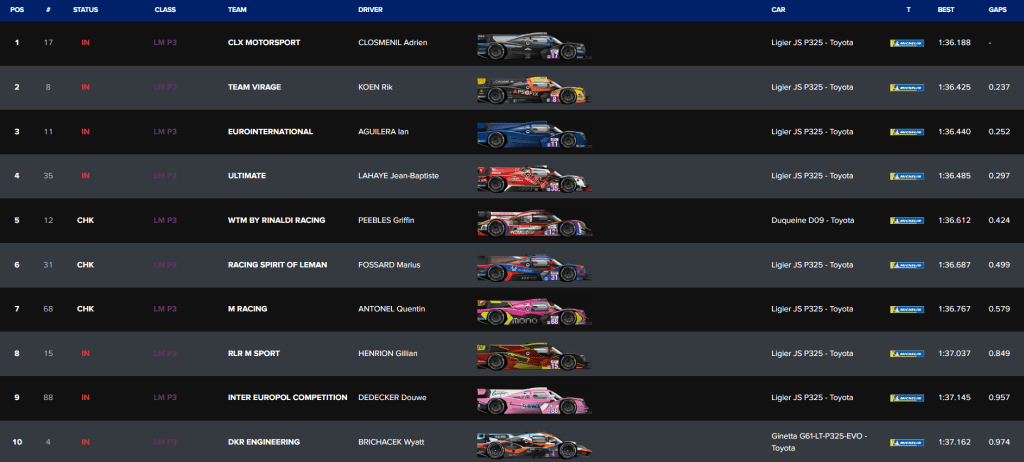Click Michelin tyre logo in CLX Motorsport row
The height and width of the screenshot is (462, 1024).
(906, 43)
